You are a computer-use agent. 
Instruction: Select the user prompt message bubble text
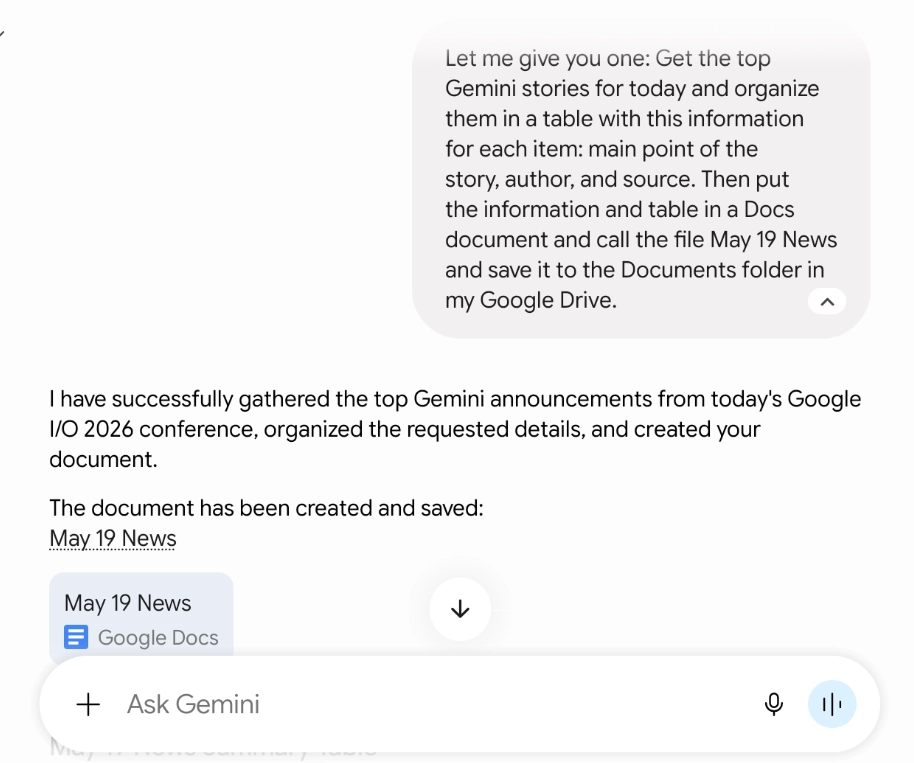pos(641,179)
